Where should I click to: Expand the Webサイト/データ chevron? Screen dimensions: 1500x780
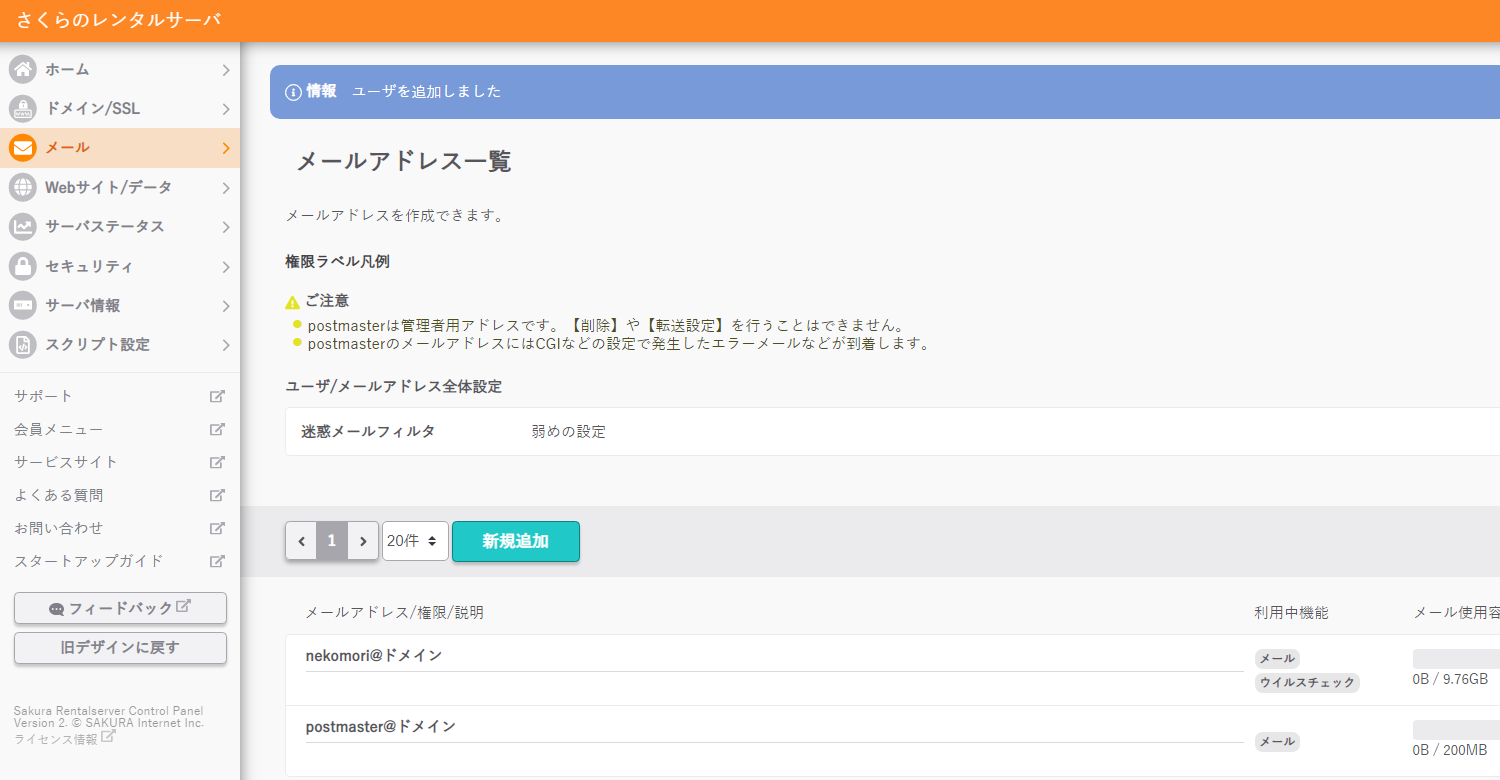tap(226, 188)
